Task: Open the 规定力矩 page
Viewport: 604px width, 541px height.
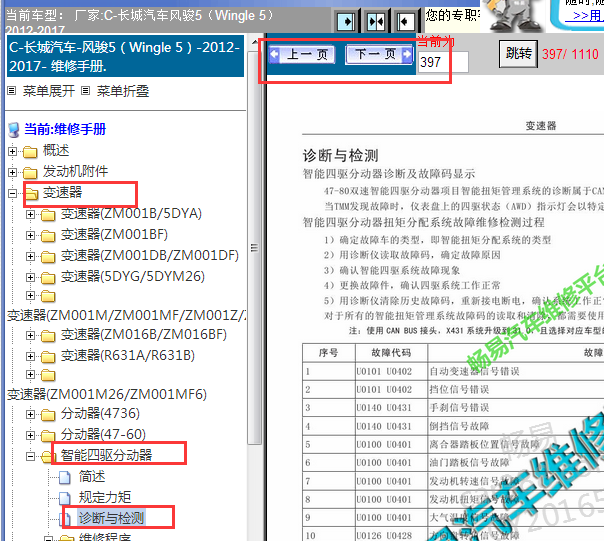Action: click(x=105, y=498)
